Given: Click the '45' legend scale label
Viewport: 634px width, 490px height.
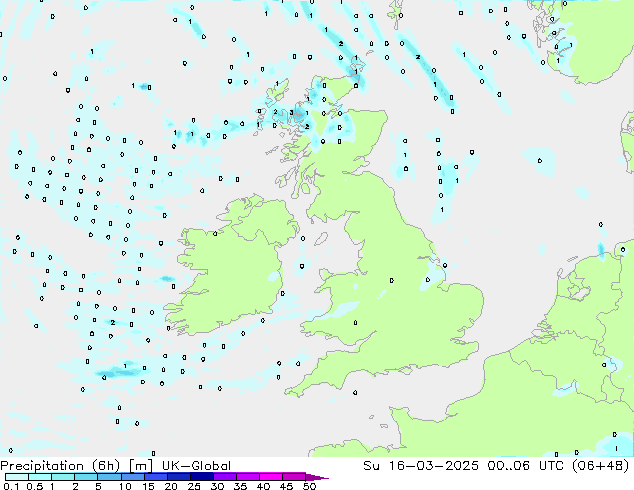Looking at the screenshot, I should [286, 486].
